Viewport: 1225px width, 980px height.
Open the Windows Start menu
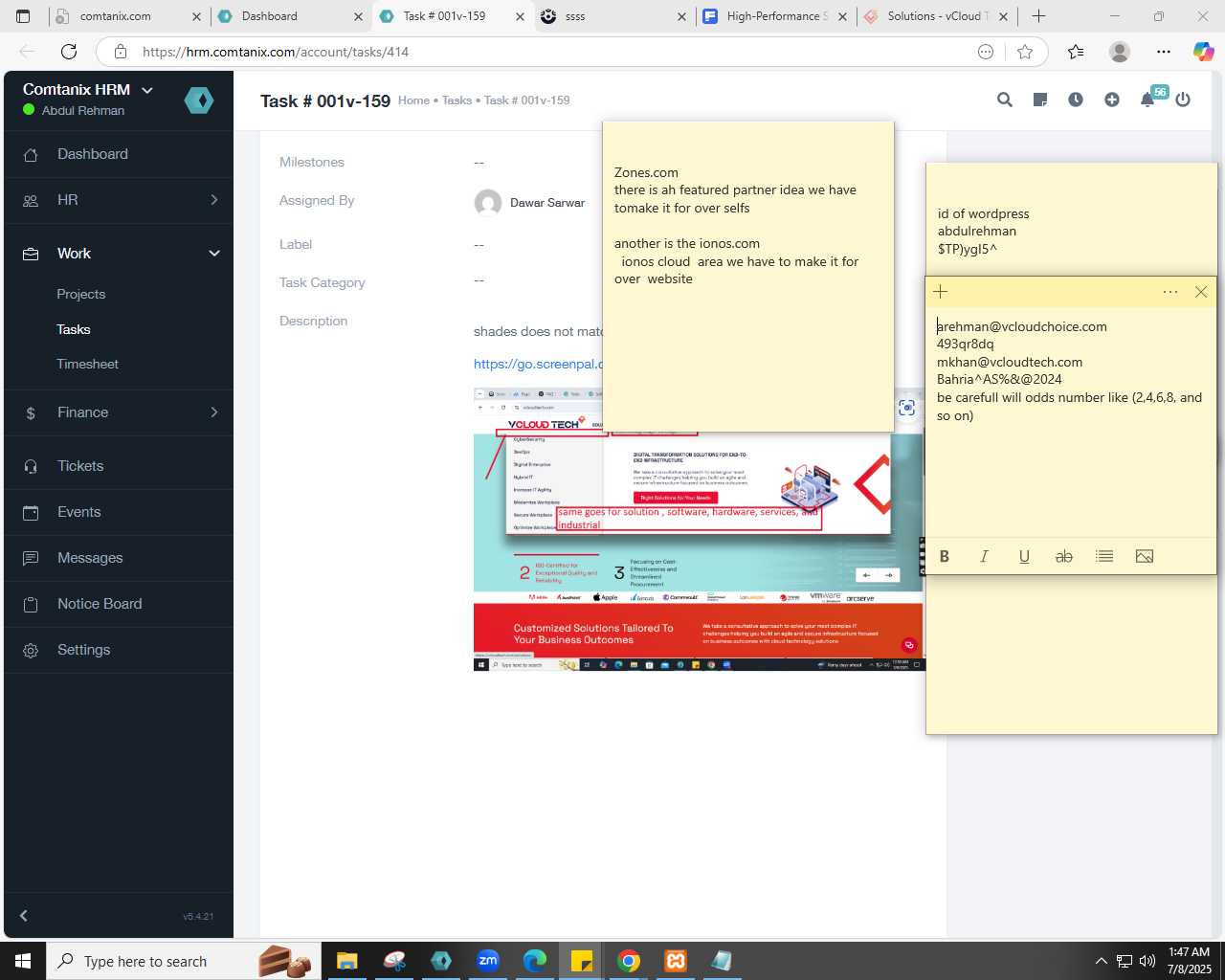[x=23, y=961]
